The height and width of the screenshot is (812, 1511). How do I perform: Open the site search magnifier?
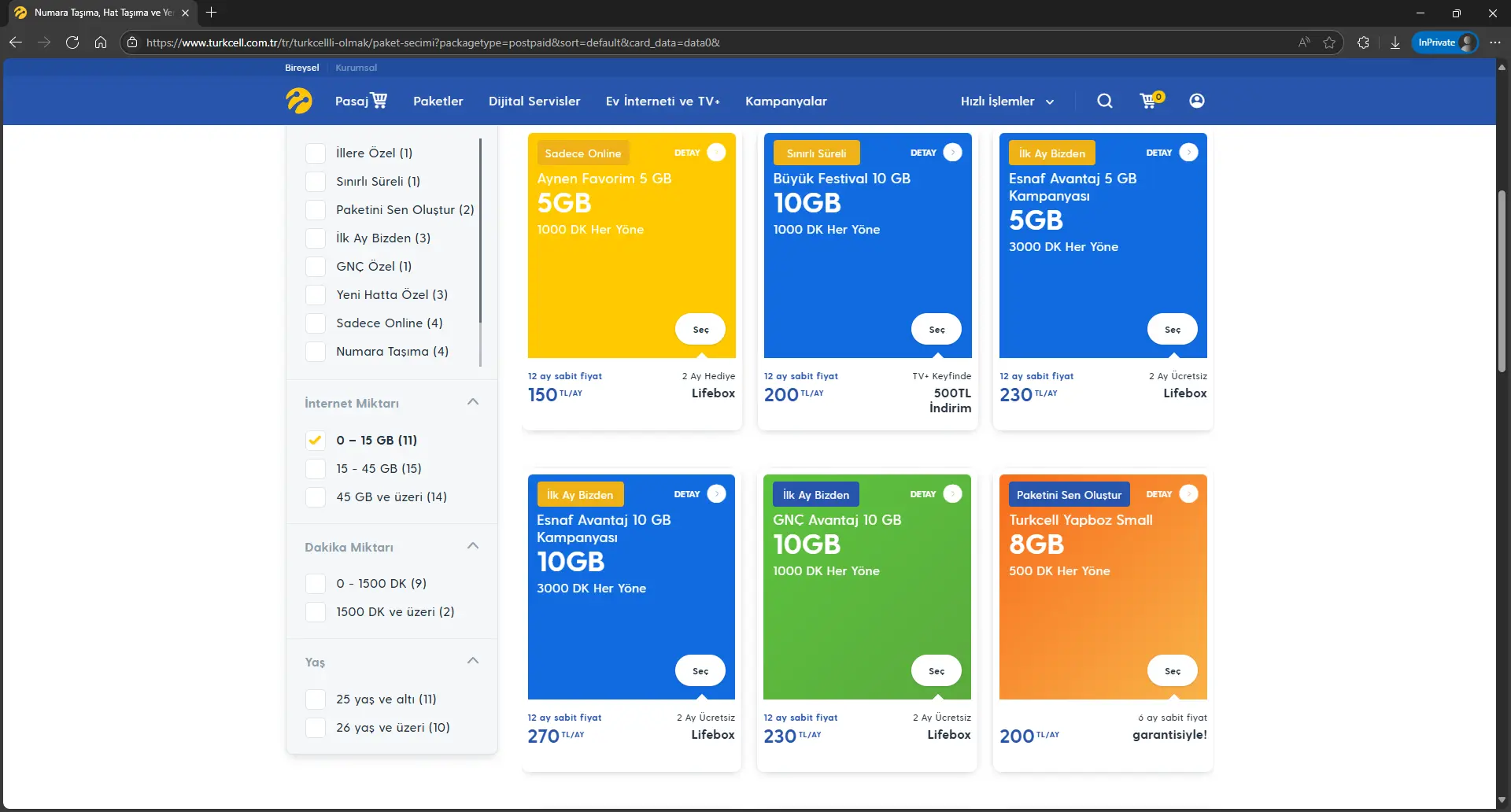click(1105, 101)
